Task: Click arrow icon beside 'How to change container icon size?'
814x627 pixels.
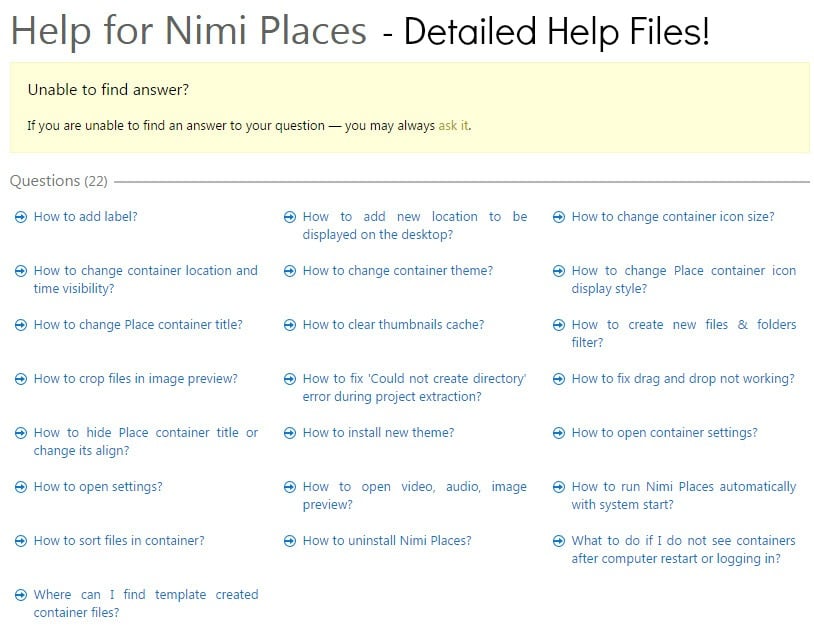Action: click(x=559, y=217)
